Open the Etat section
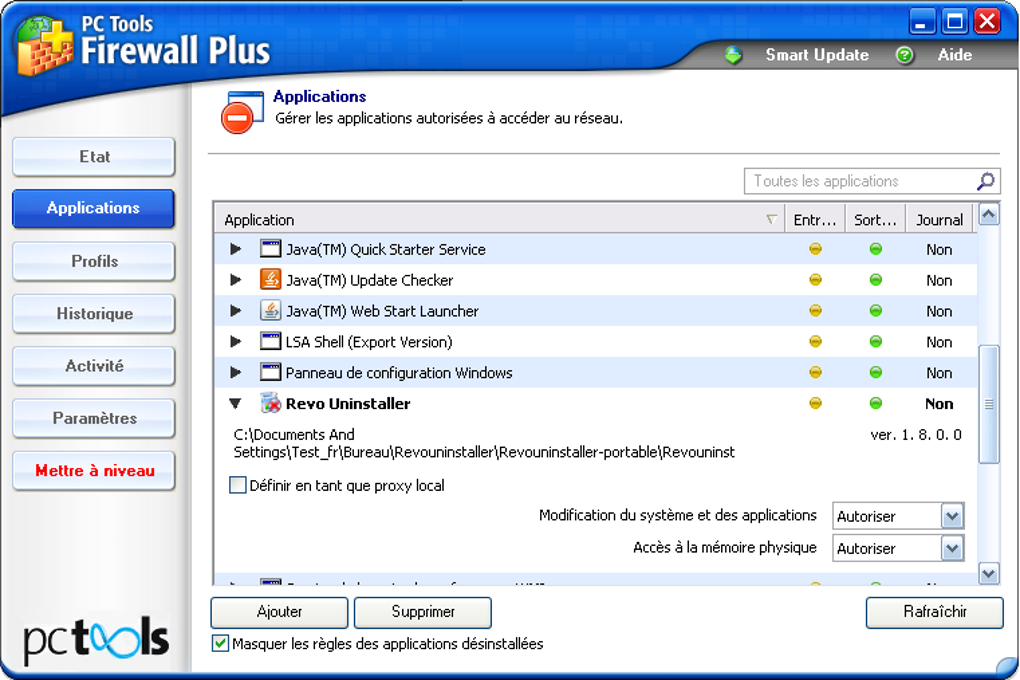The width and height of the screenshot is (1020, 680). click(x=94, y=157)
